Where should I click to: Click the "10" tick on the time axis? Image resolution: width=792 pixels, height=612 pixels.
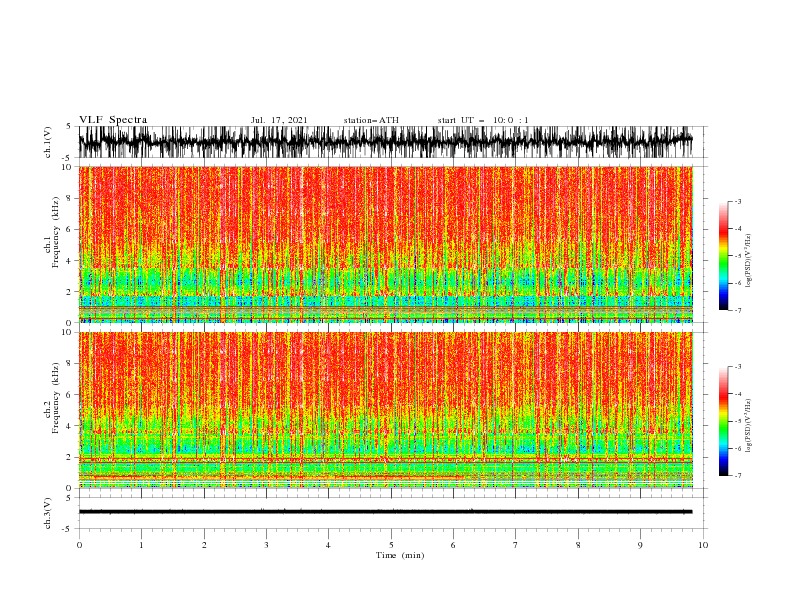pos(703,545)
